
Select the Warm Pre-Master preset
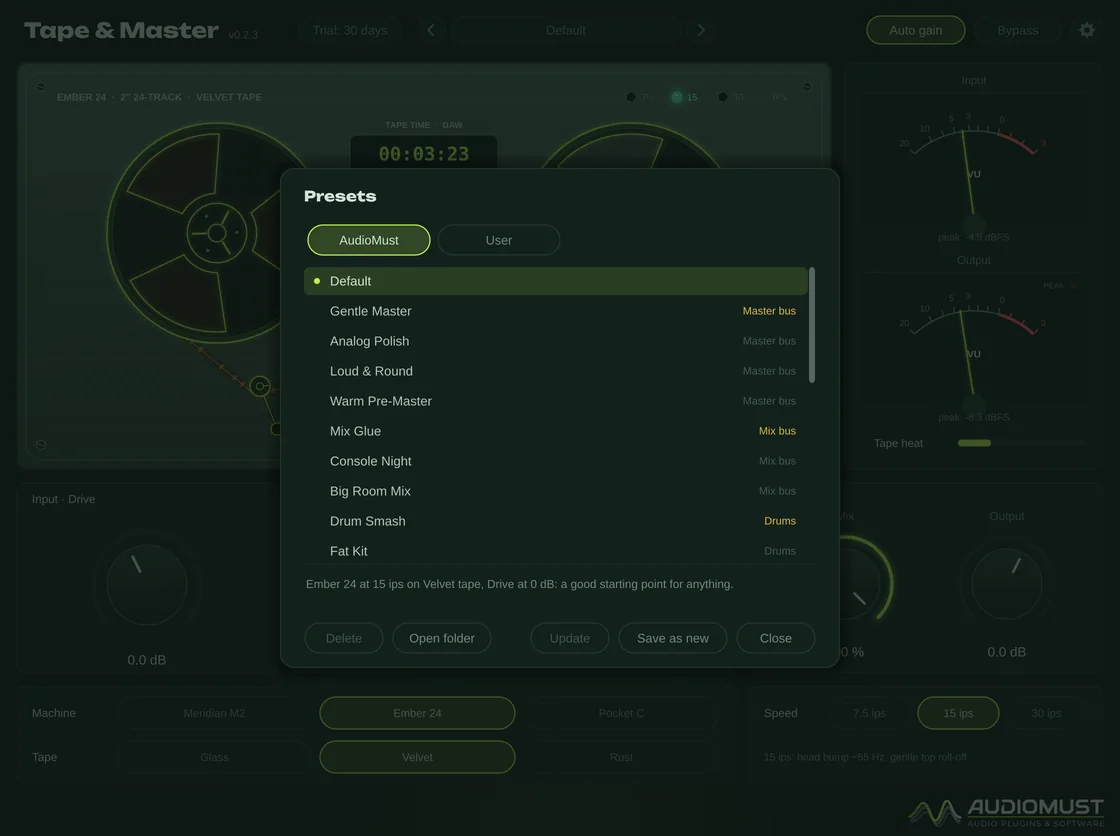(556, 401)
